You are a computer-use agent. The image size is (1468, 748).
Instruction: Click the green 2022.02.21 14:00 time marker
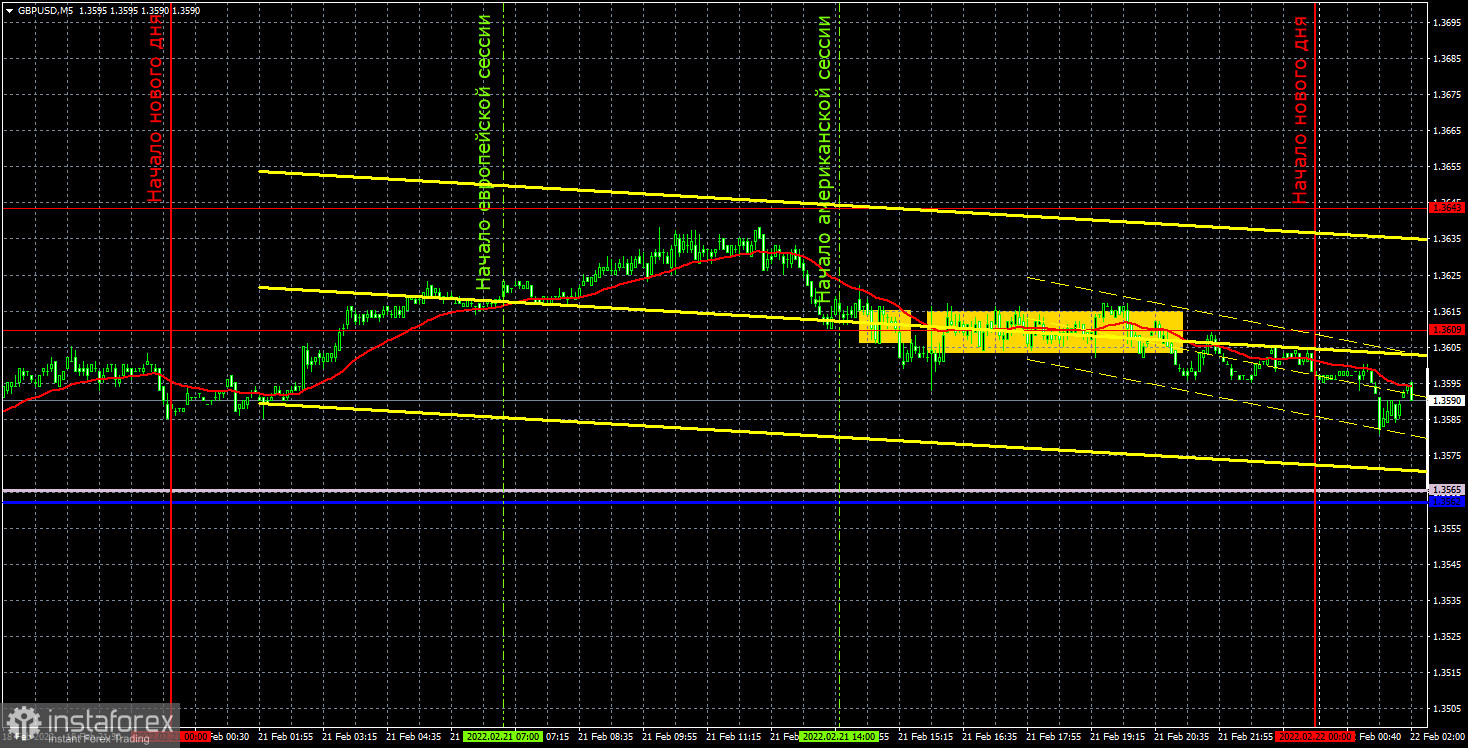click(840, 736)
